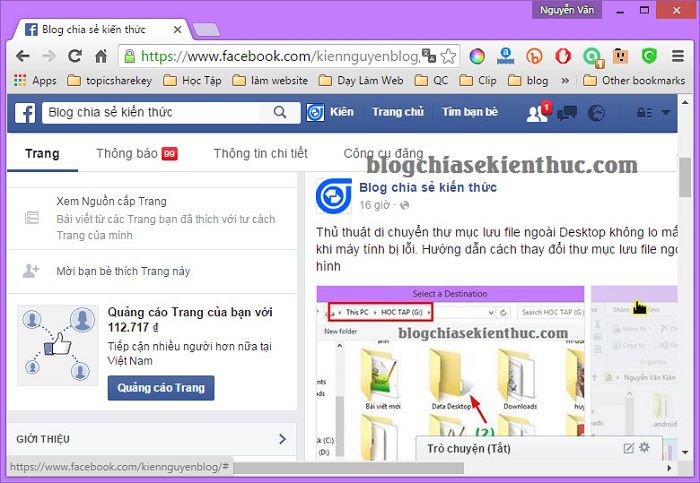The width and height of the screenshot is (700, 483).
Task: Open the notifications globe icon
Action: (x=596, y=113)
